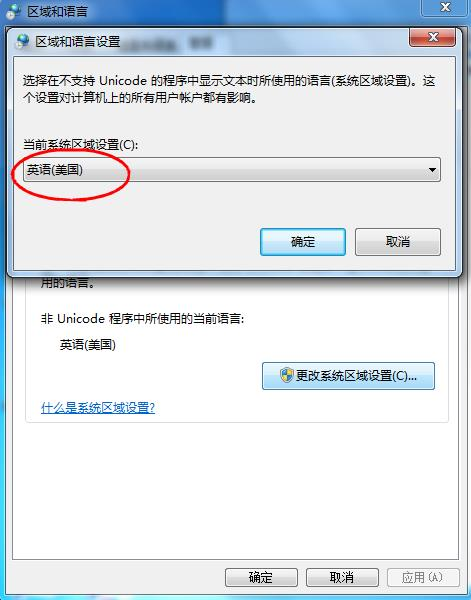The width and height of the screenshot is (471, 600).
Task: Click globe icon in 区域和语言设置 title bar
Action: (23, 41)
